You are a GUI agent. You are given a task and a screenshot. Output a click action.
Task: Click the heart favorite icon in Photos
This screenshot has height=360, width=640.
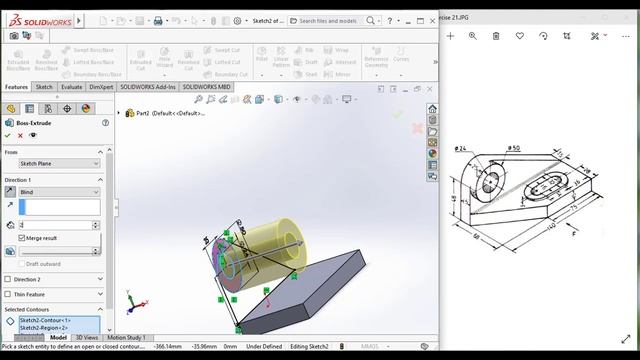[520, 36]
